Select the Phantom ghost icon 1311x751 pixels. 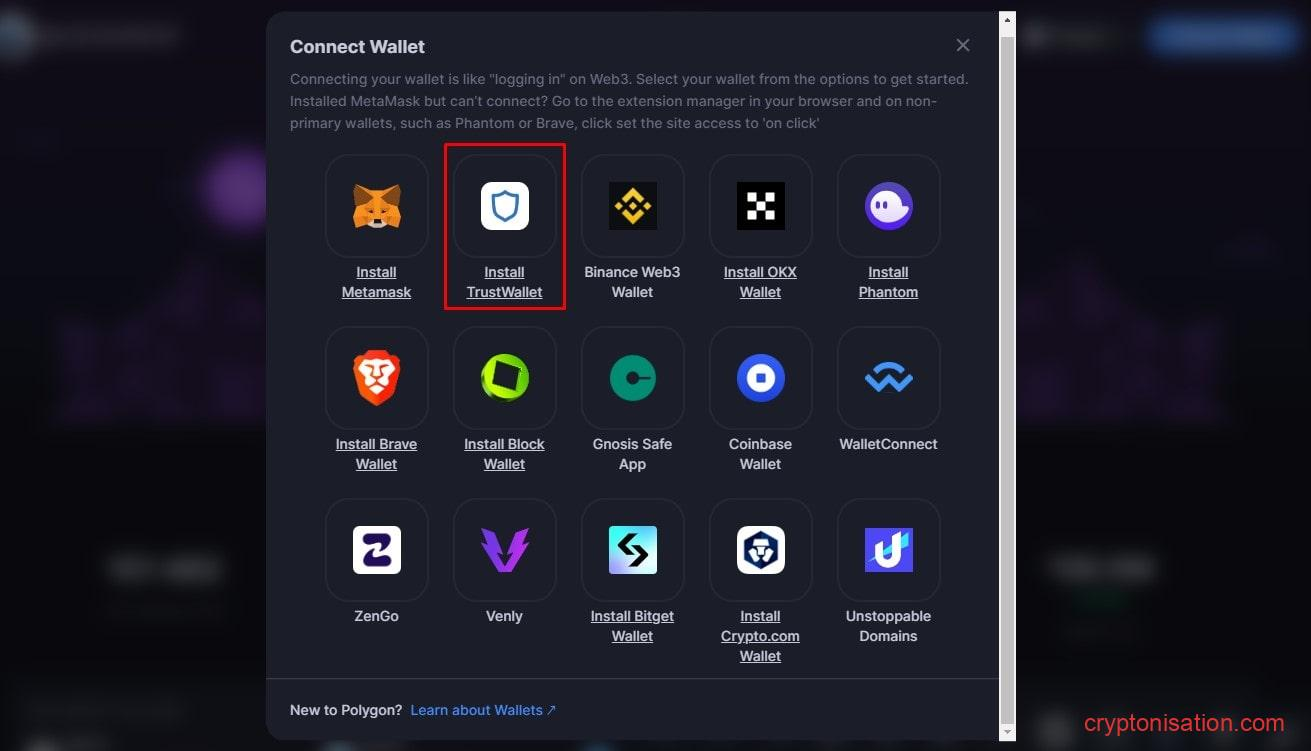point(888,206)
